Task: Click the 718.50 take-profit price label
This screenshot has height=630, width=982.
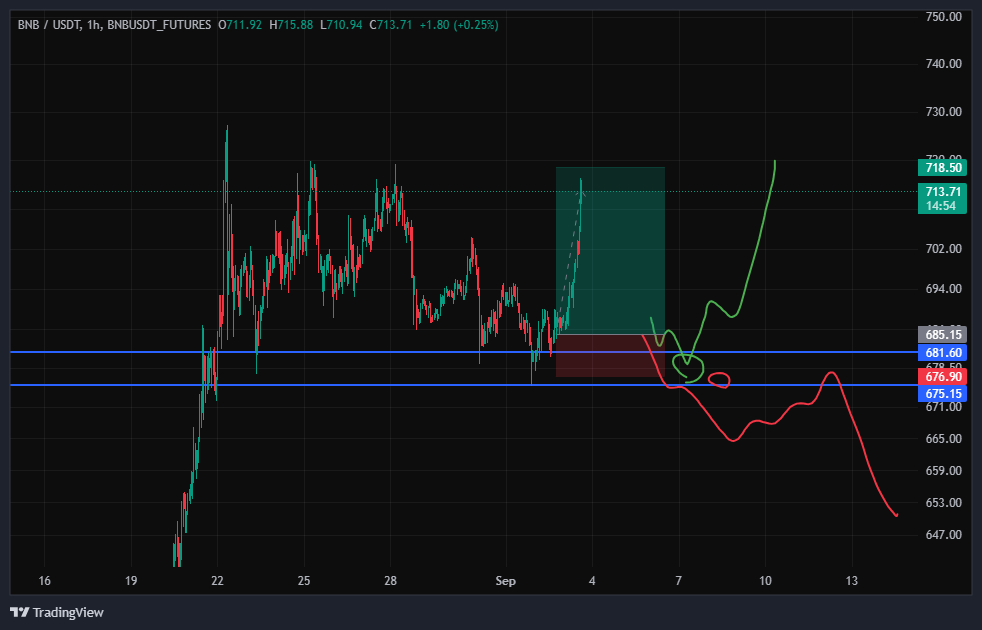Action: click(x=943, y=167)
